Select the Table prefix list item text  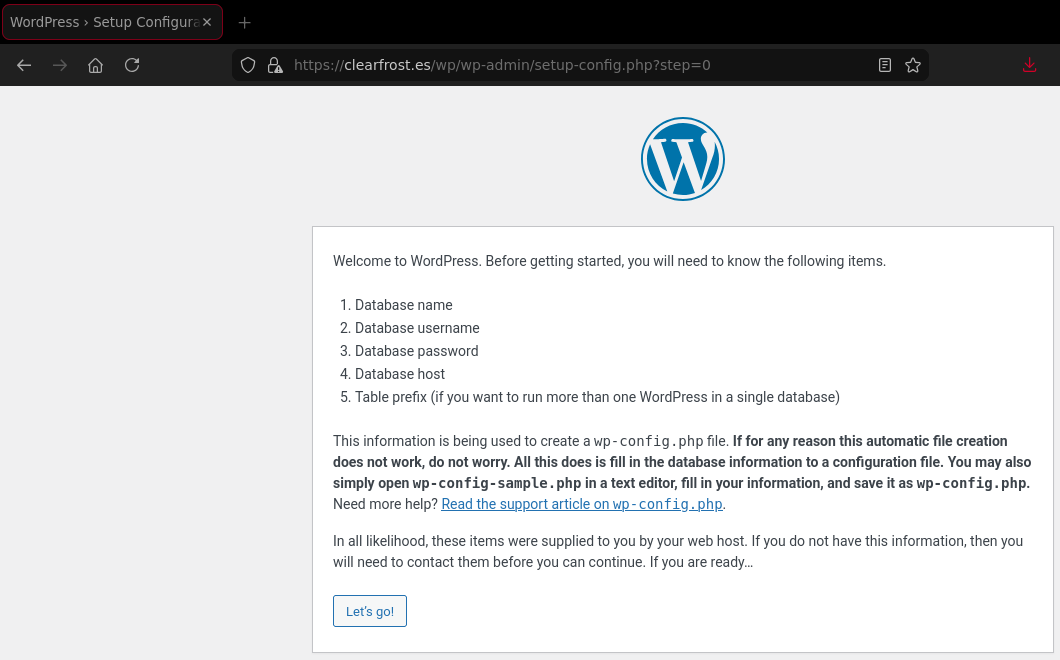[597, 397]
